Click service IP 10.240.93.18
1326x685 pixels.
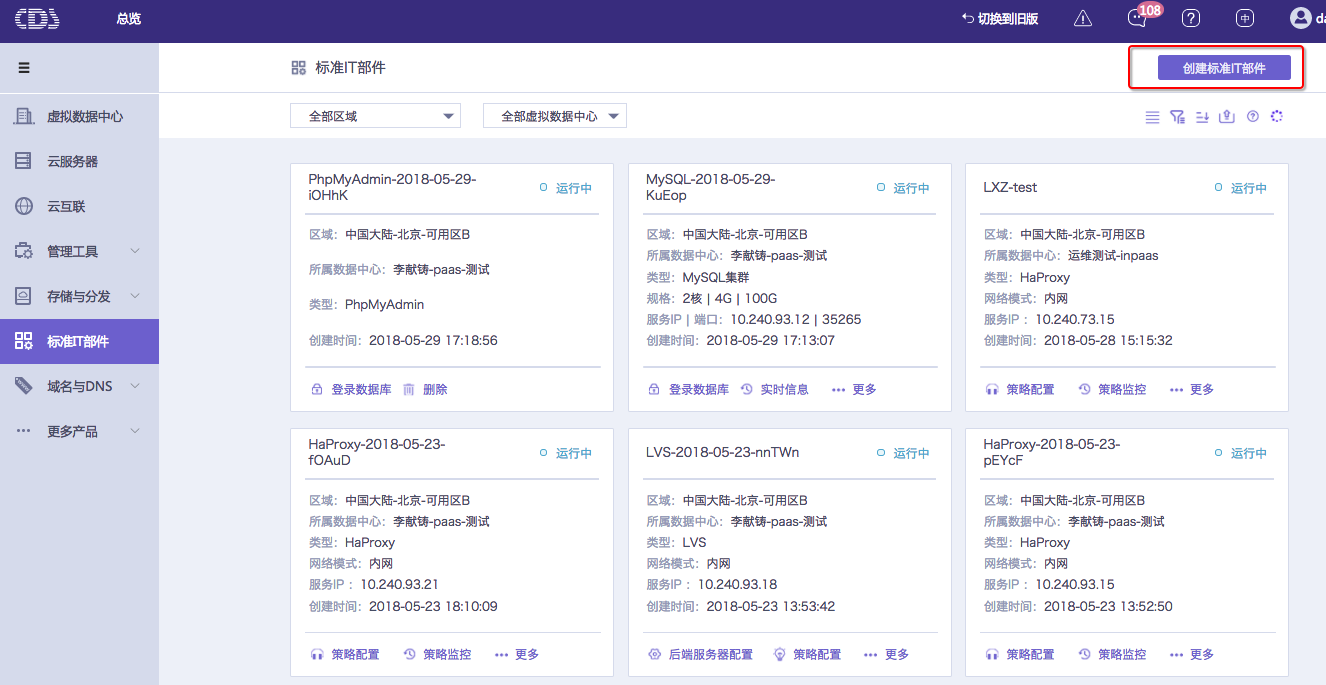pyautogui.click(x=737, y=585)
